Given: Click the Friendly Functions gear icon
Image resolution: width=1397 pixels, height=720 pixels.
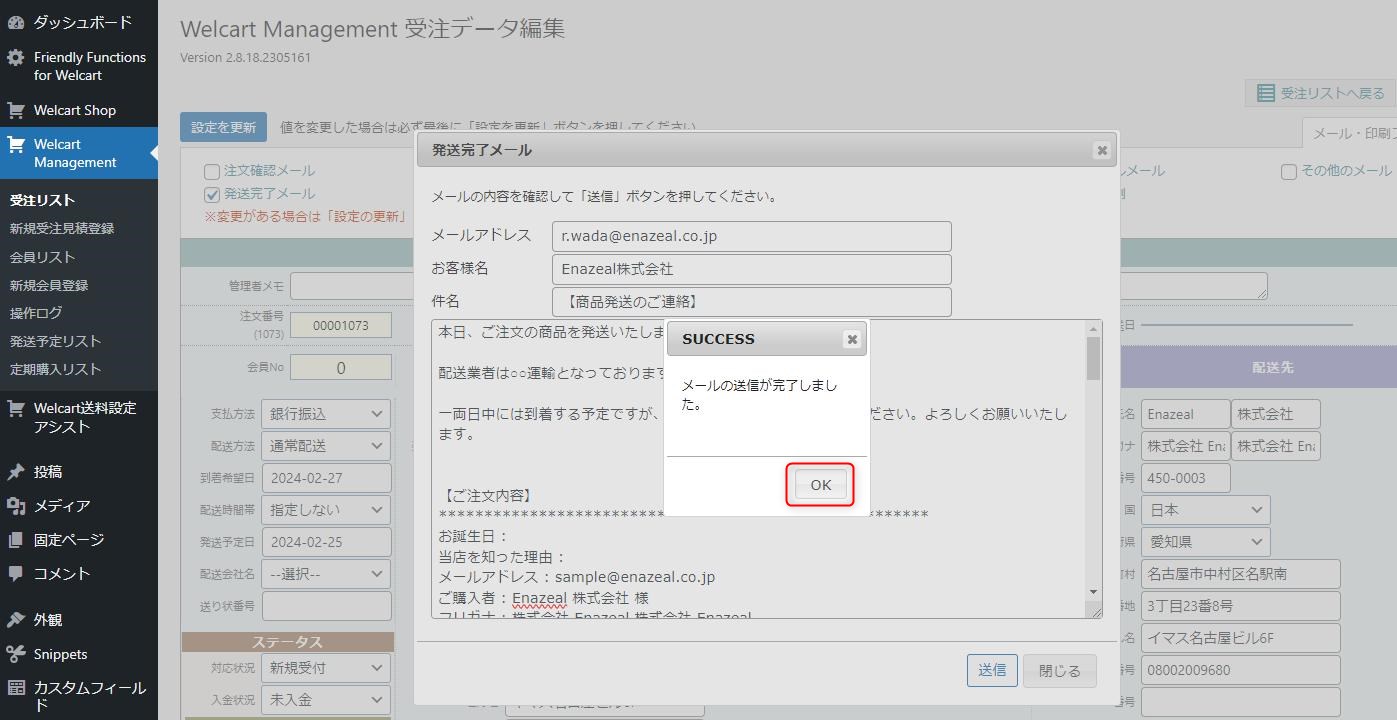Looking at the screenshot, I should 16,58.
